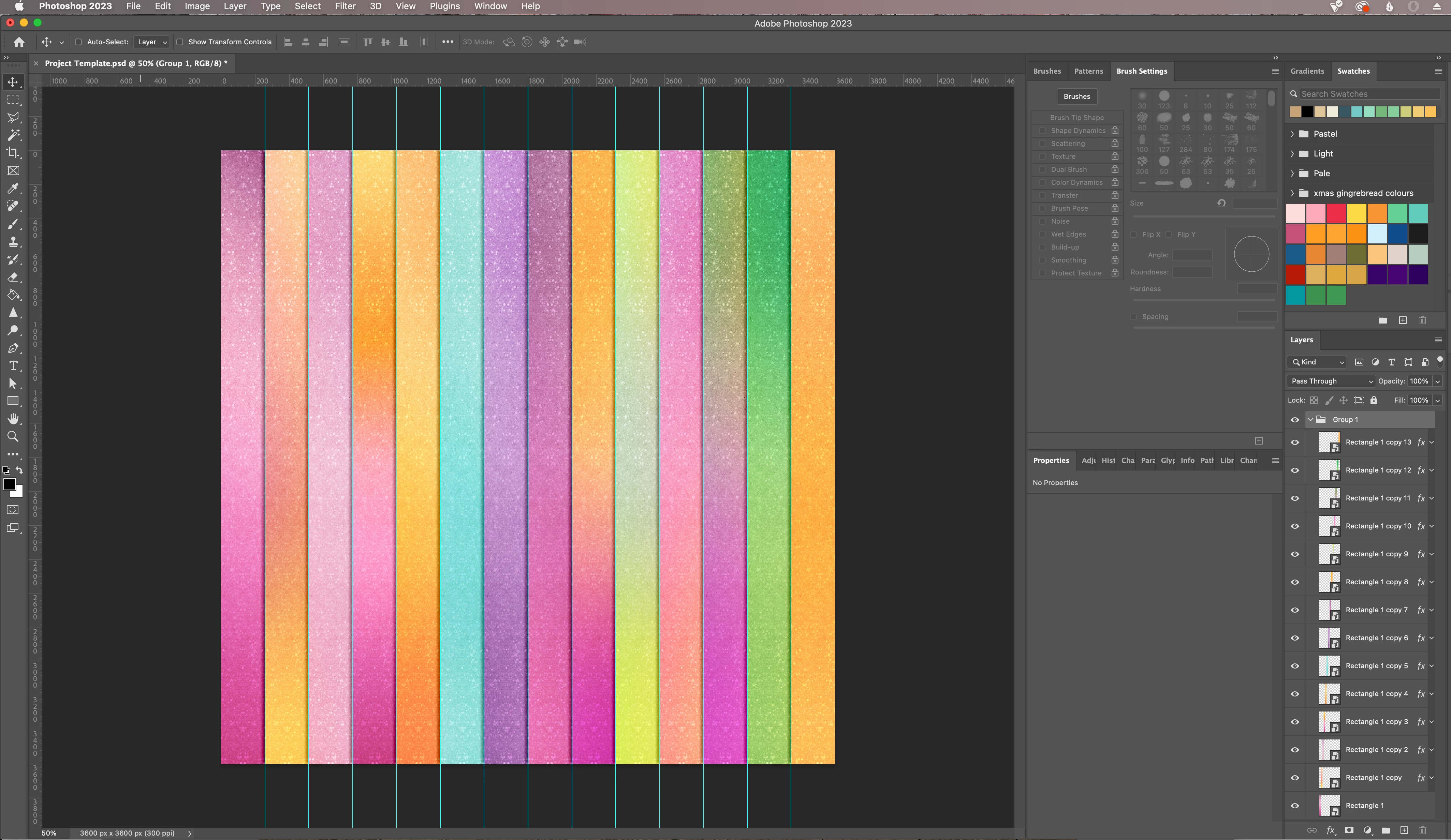The image size is (1451, 840).
Task: Click the Brushes button in Brush Settings
Action: click(1076, 97)
